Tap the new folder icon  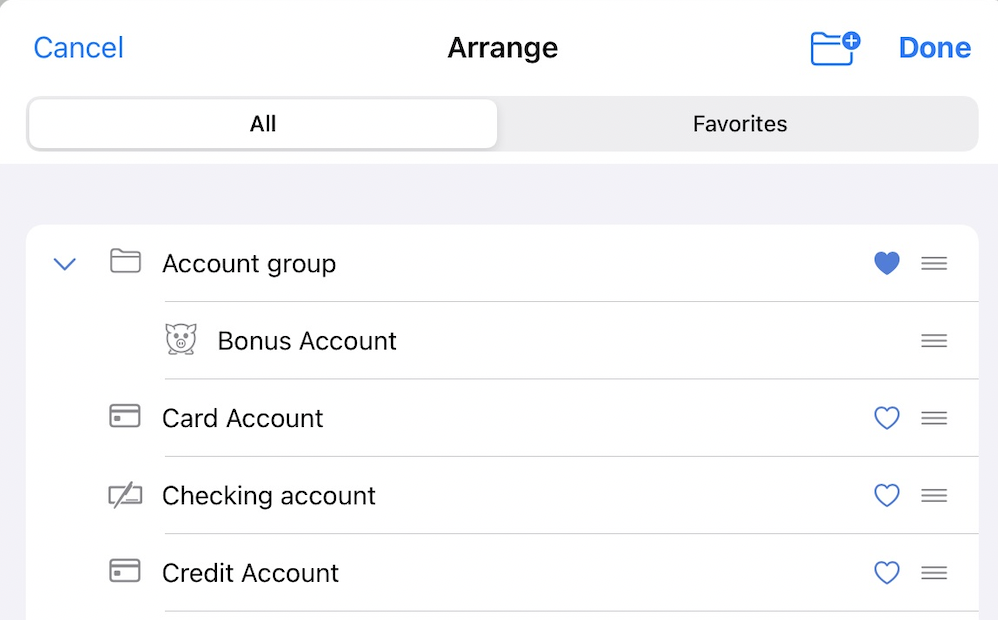pos(834,48)
